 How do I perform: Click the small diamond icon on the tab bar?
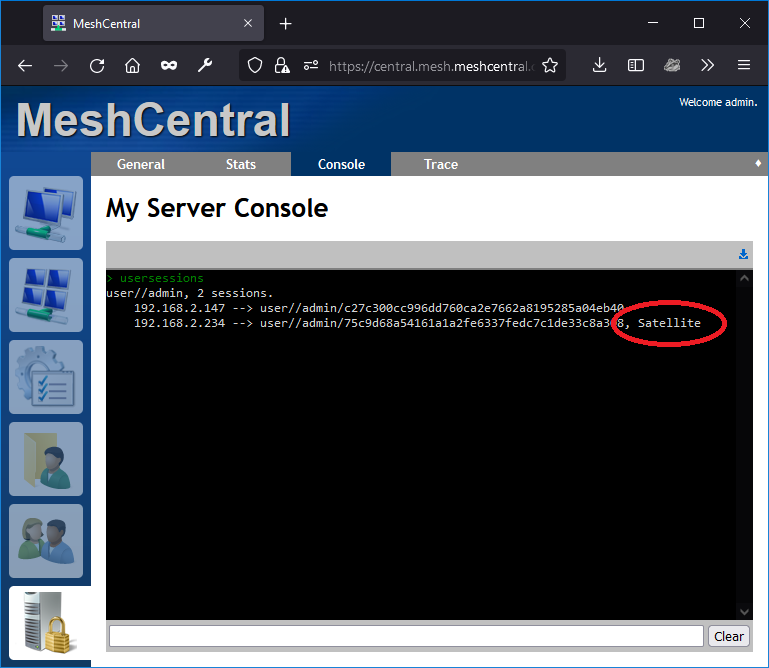click(x=758, y=163)
